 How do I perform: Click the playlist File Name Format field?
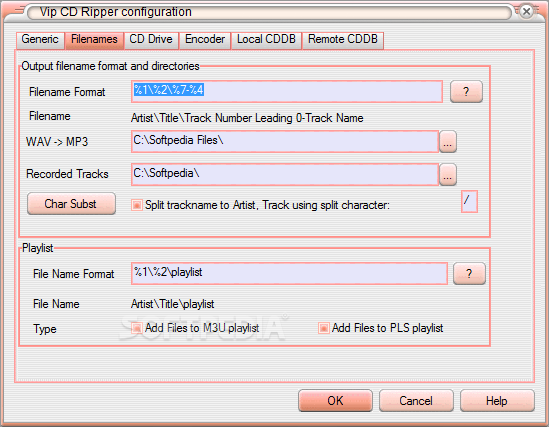click(289, 273)
